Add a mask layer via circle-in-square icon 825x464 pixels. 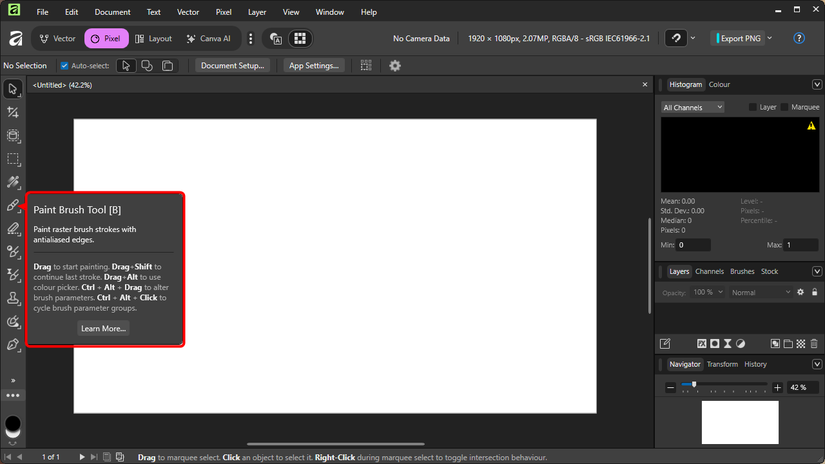pos(715,344)
